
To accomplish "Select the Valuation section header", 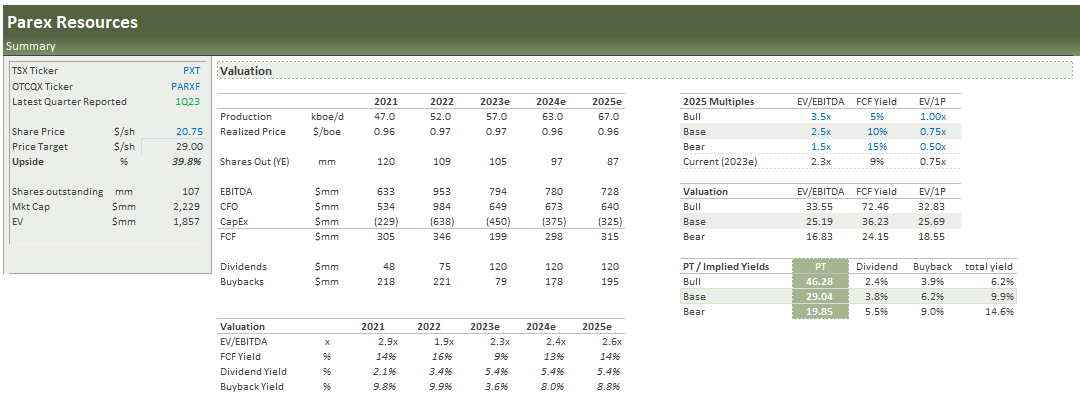I will pos(645,71).
